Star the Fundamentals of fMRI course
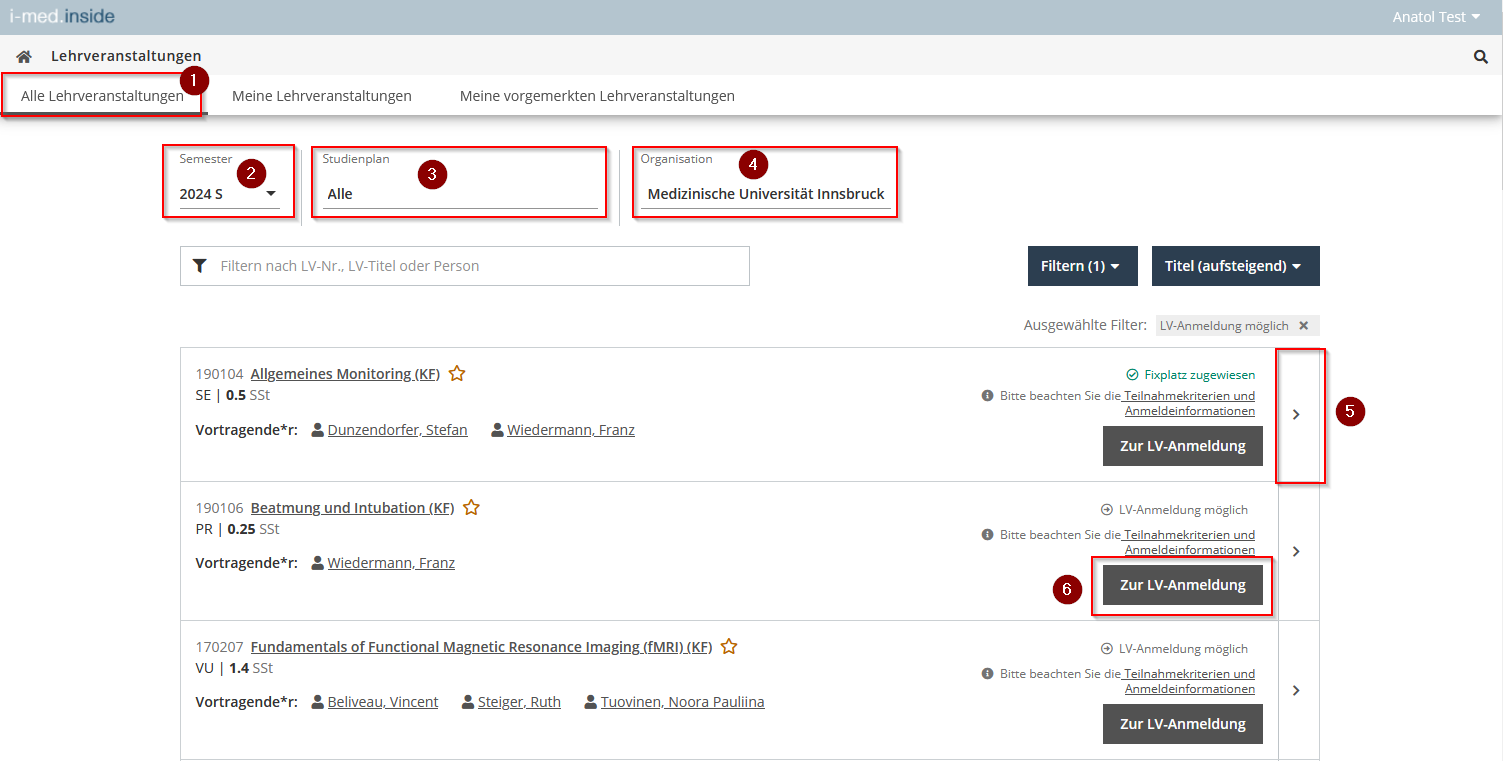Image resolution: width=1503 pixels, height=761 pixels. click(729, 647)
